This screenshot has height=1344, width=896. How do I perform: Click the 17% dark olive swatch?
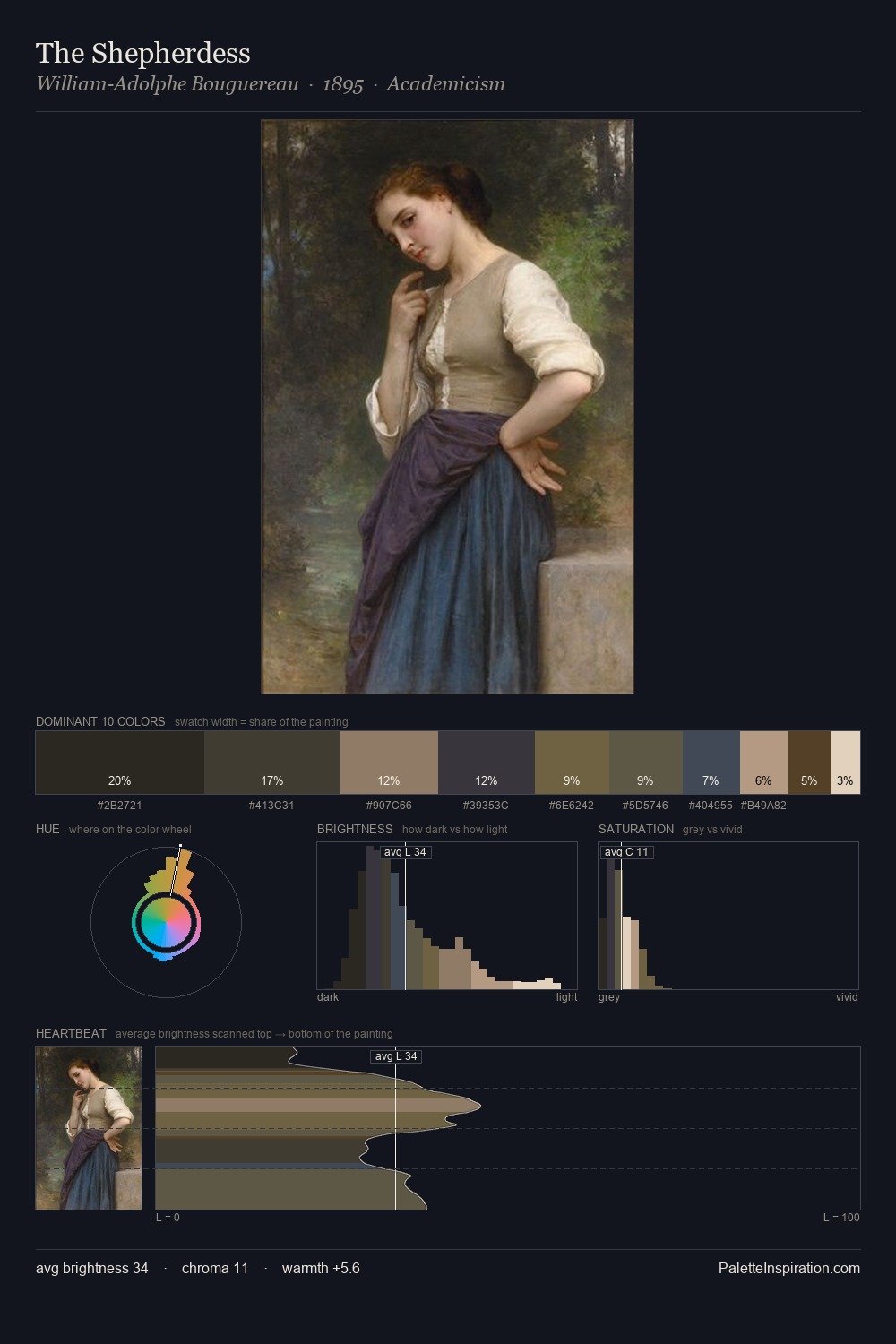click(272, 762)
